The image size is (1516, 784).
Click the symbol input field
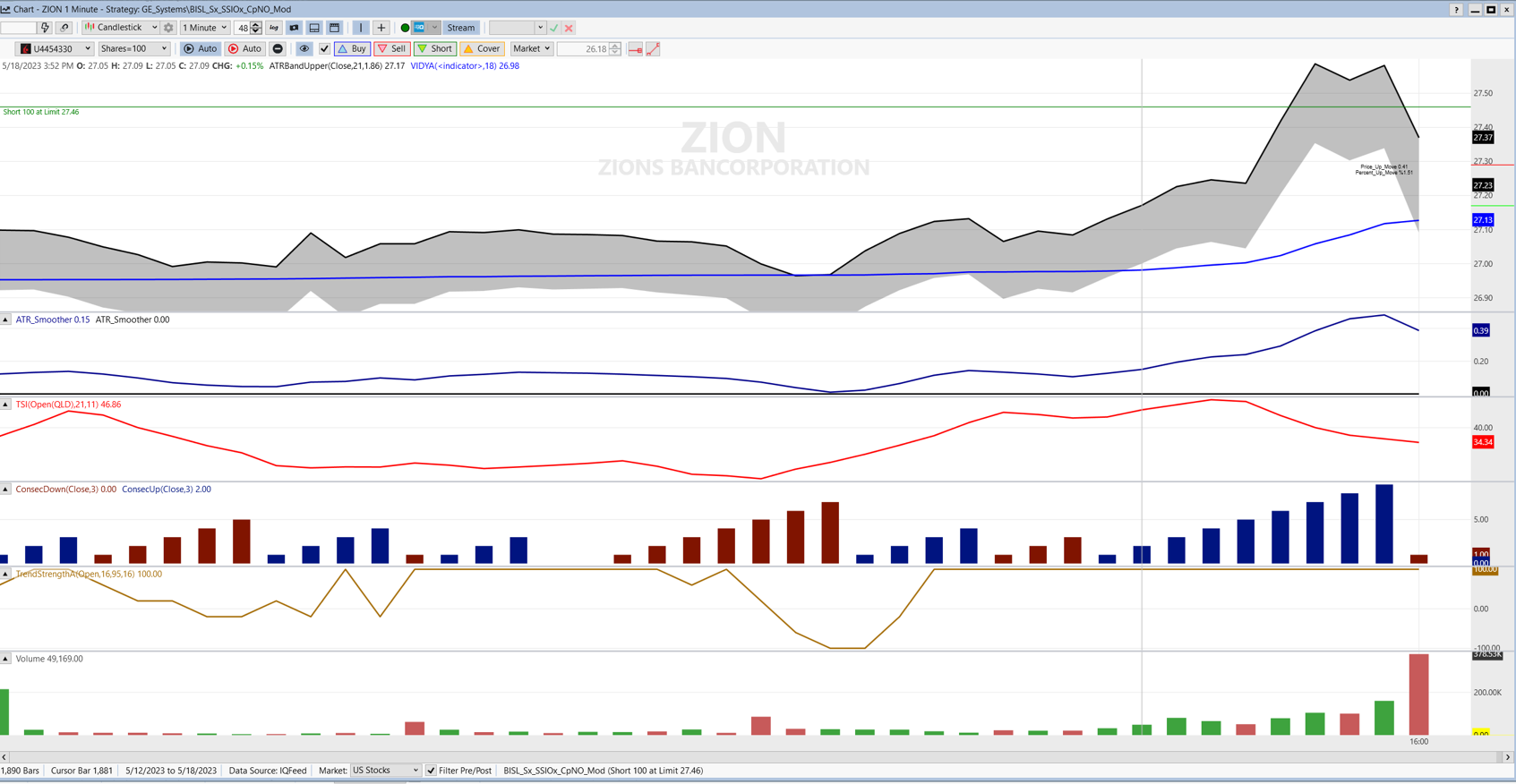(18, 28)
